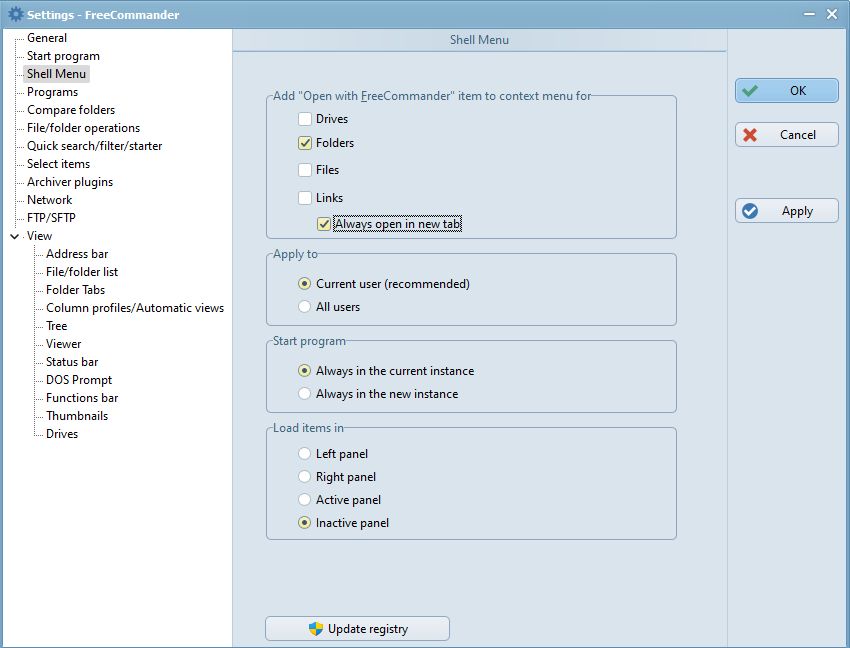
Task: Click Update registry shield button
Action: [x=357, y=629]
